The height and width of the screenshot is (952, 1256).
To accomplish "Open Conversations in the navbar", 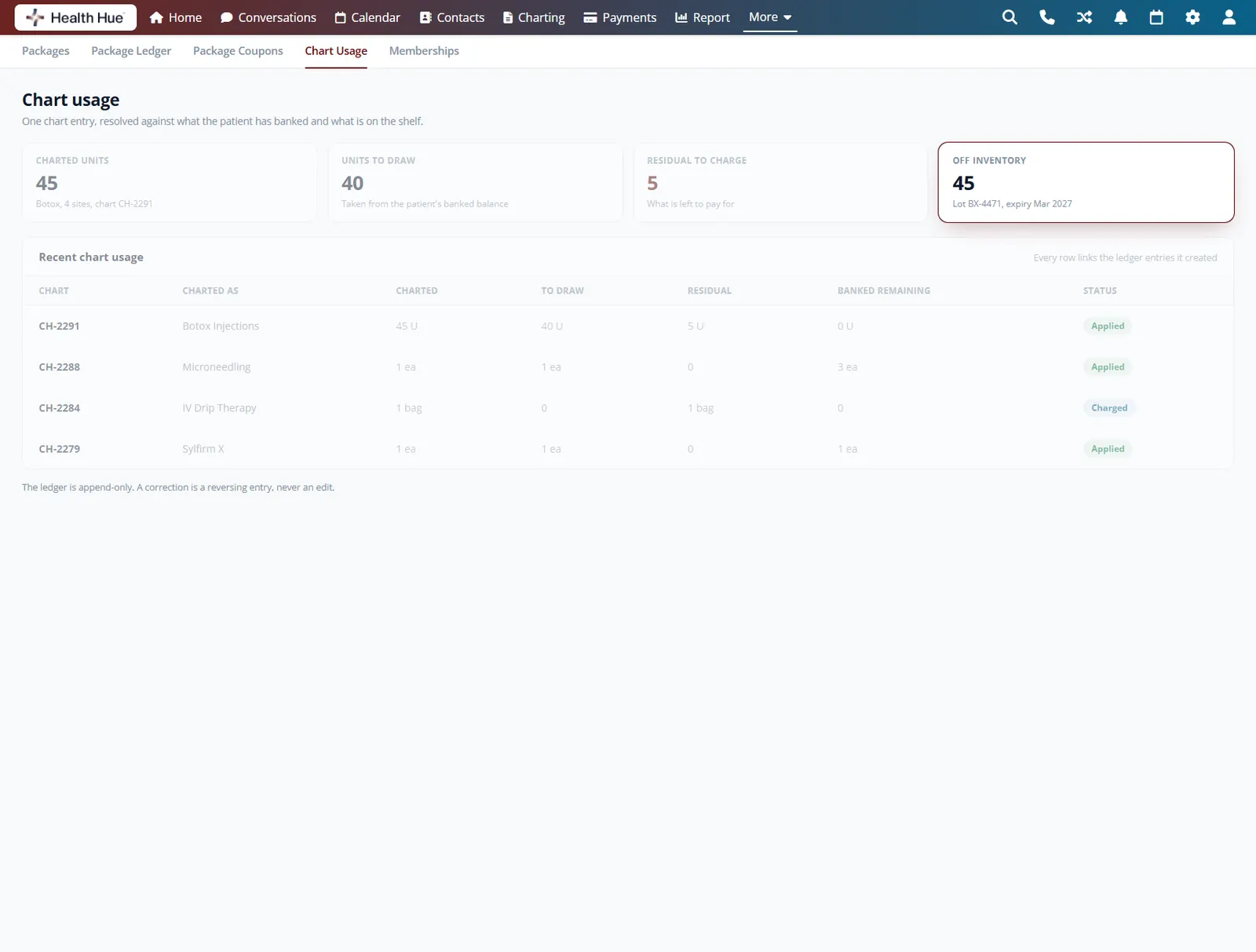I will click(x=268, y=17).
